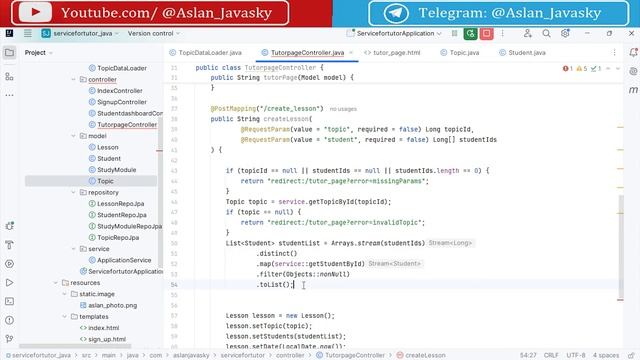This screenshot has width=640, height=360.
Task: Open the Terminal tool window
Action: point(9,301)
